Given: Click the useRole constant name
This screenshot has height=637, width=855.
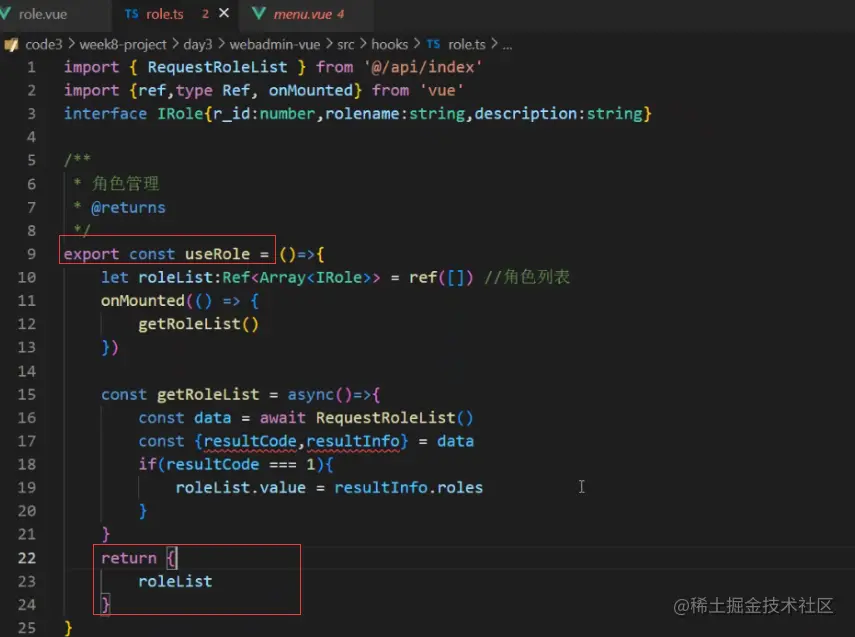Looking at the screenshot, I should (218, 254).
